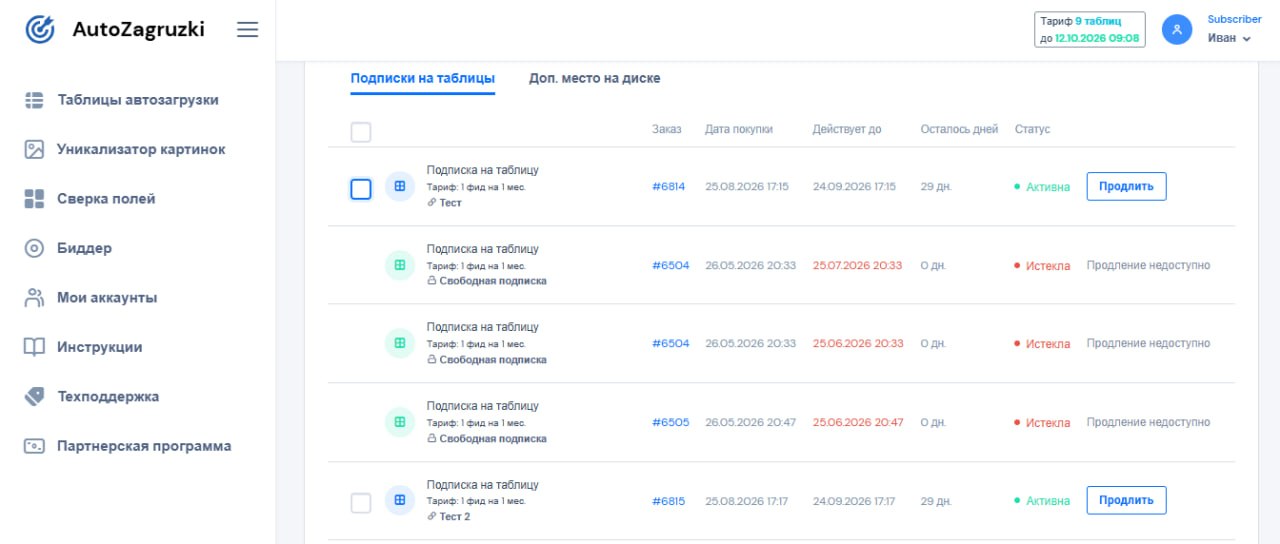Click the green table icon in row expiring 25.06.2026 20:33
The image size is (1280, 544).
400,343
